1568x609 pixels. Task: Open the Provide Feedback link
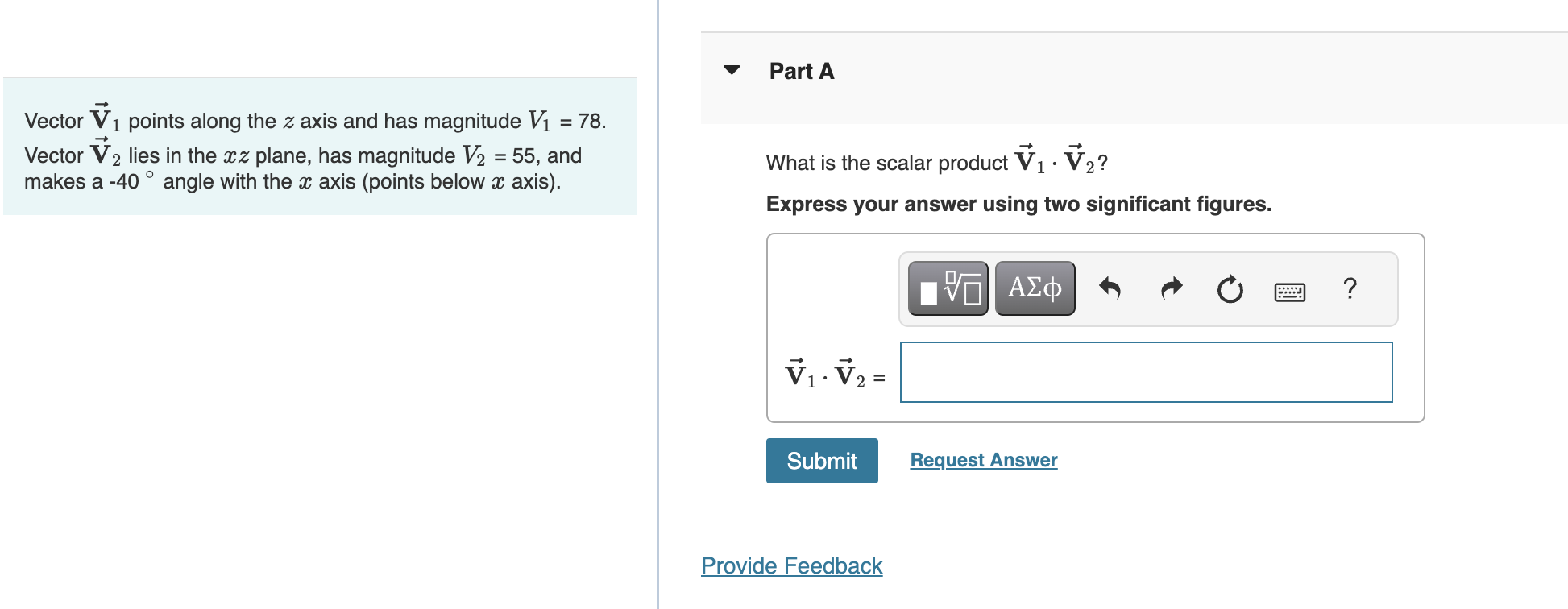pyautogui.click(x=790, y=566)
